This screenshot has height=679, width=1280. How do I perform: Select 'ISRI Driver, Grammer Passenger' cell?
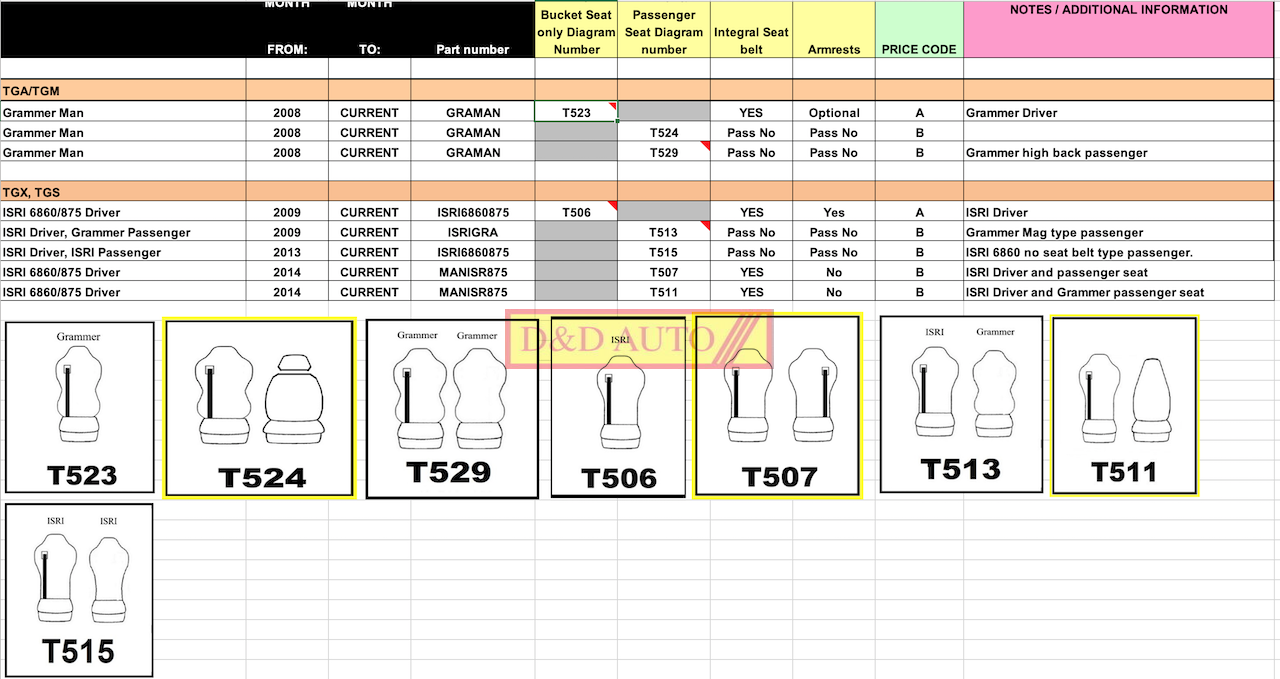(x=123, y=232)
